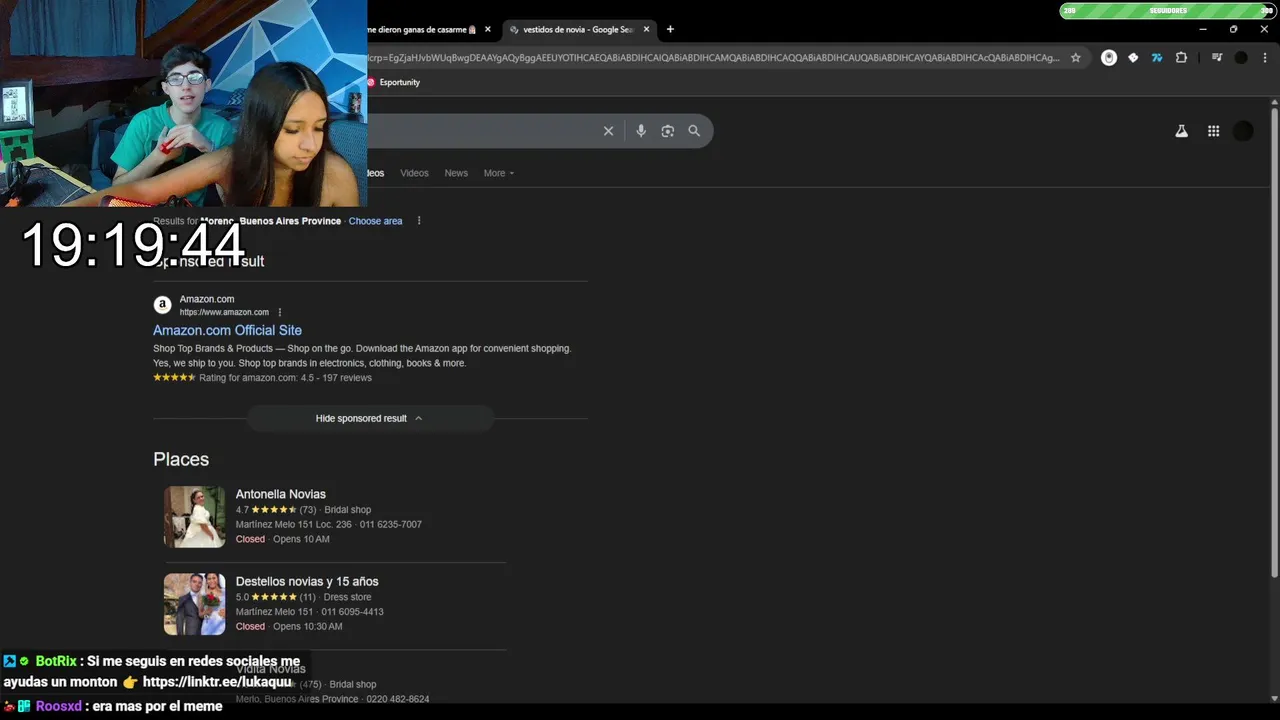Click the phone number 011 6235-7007
Screen dimensions: 1280x720
tap(391, 524)
